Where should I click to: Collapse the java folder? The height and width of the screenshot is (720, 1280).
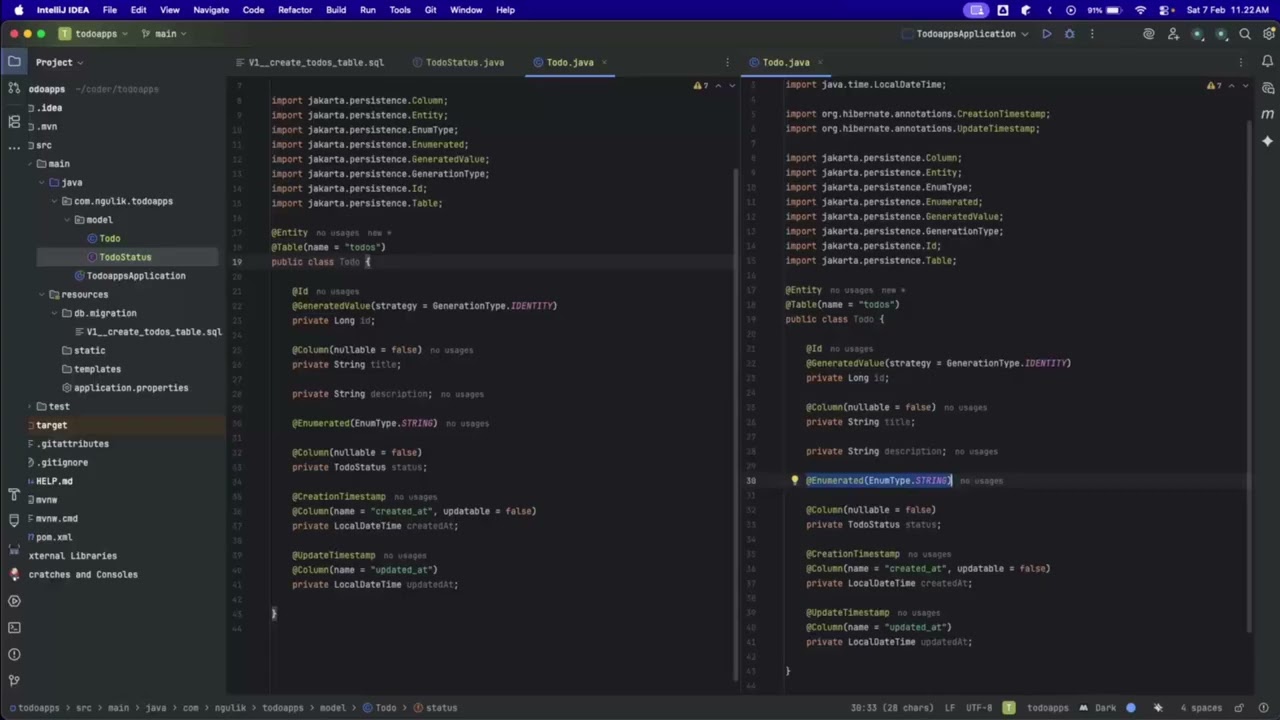coord(42,183)
